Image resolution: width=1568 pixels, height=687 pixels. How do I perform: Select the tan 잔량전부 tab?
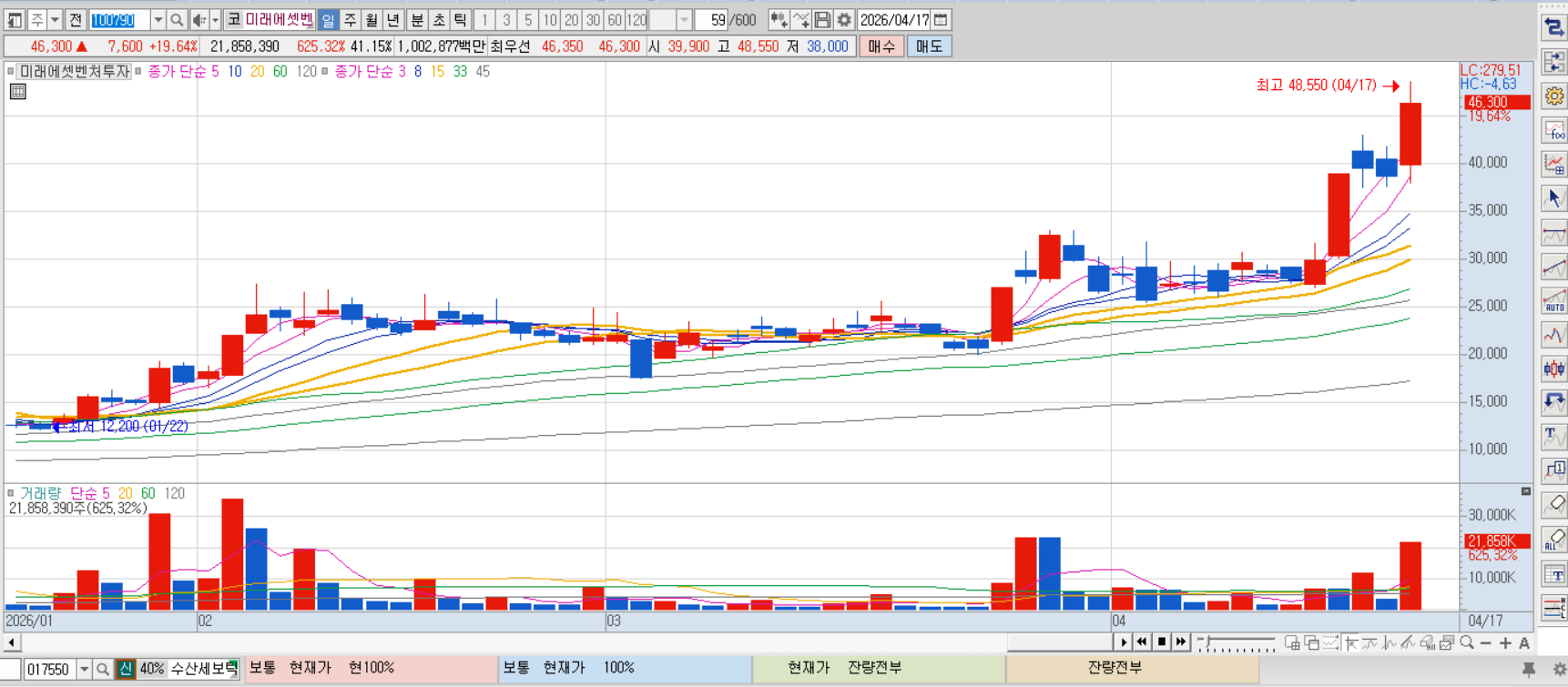tap(1133, 668)
